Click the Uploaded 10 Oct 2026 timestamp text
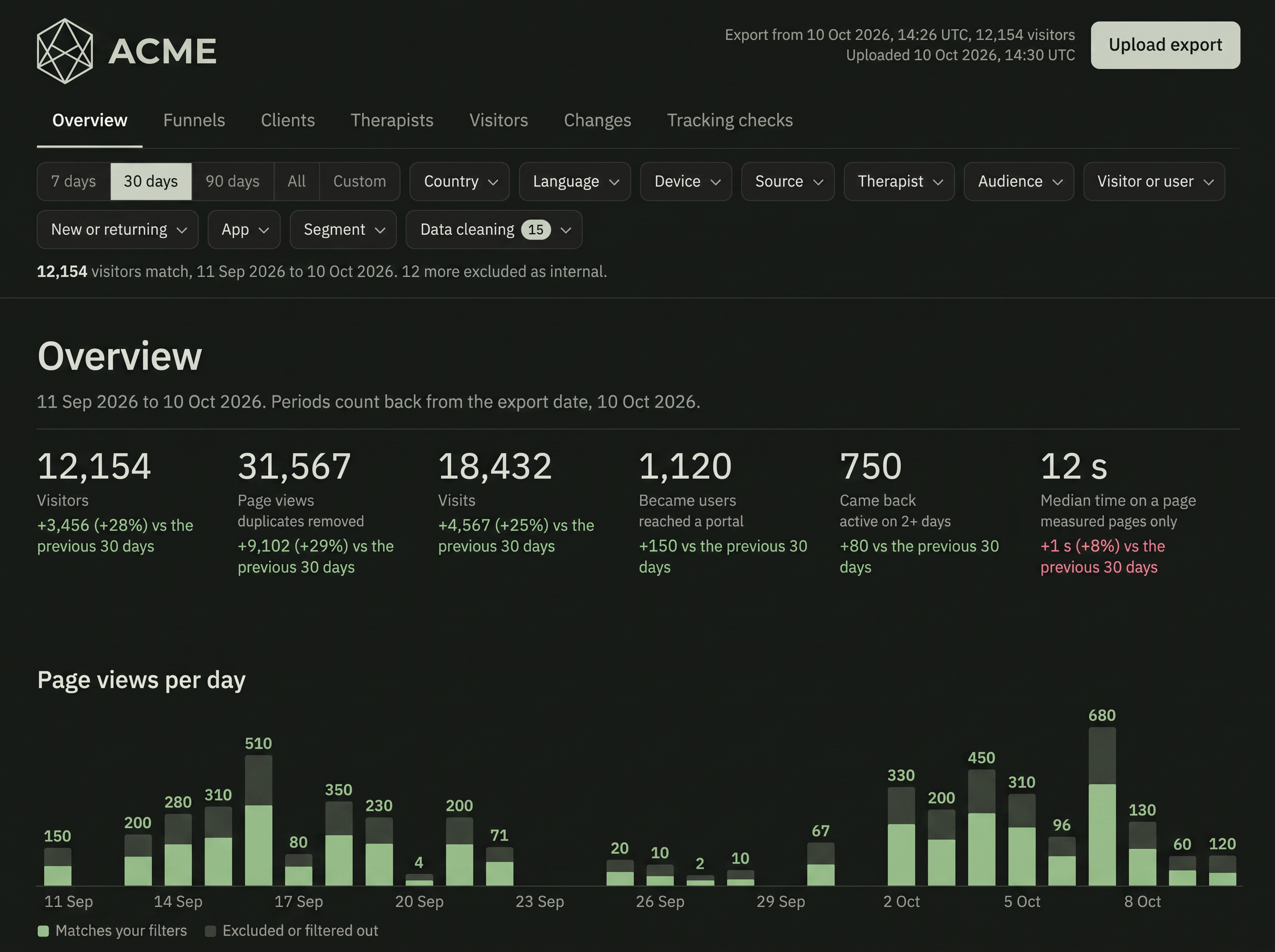 tap(960, 55)
